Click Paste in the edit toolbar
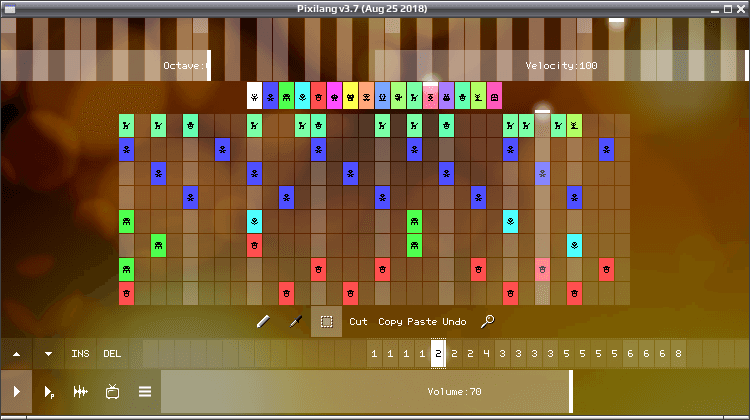This screenshot has width=750, height=420. (422, 321)
